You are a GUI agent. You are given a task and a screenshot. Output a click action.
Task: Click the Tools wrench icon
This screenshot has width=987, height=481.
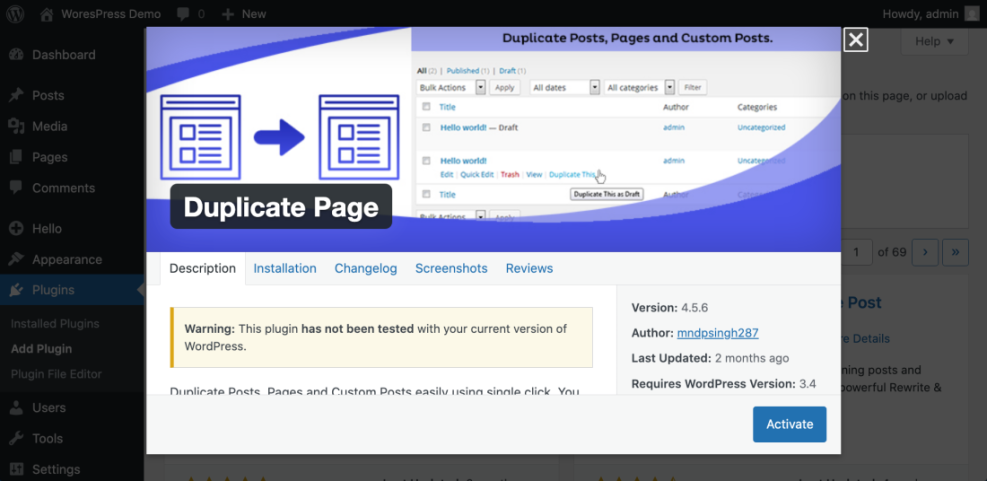point(16,438)
